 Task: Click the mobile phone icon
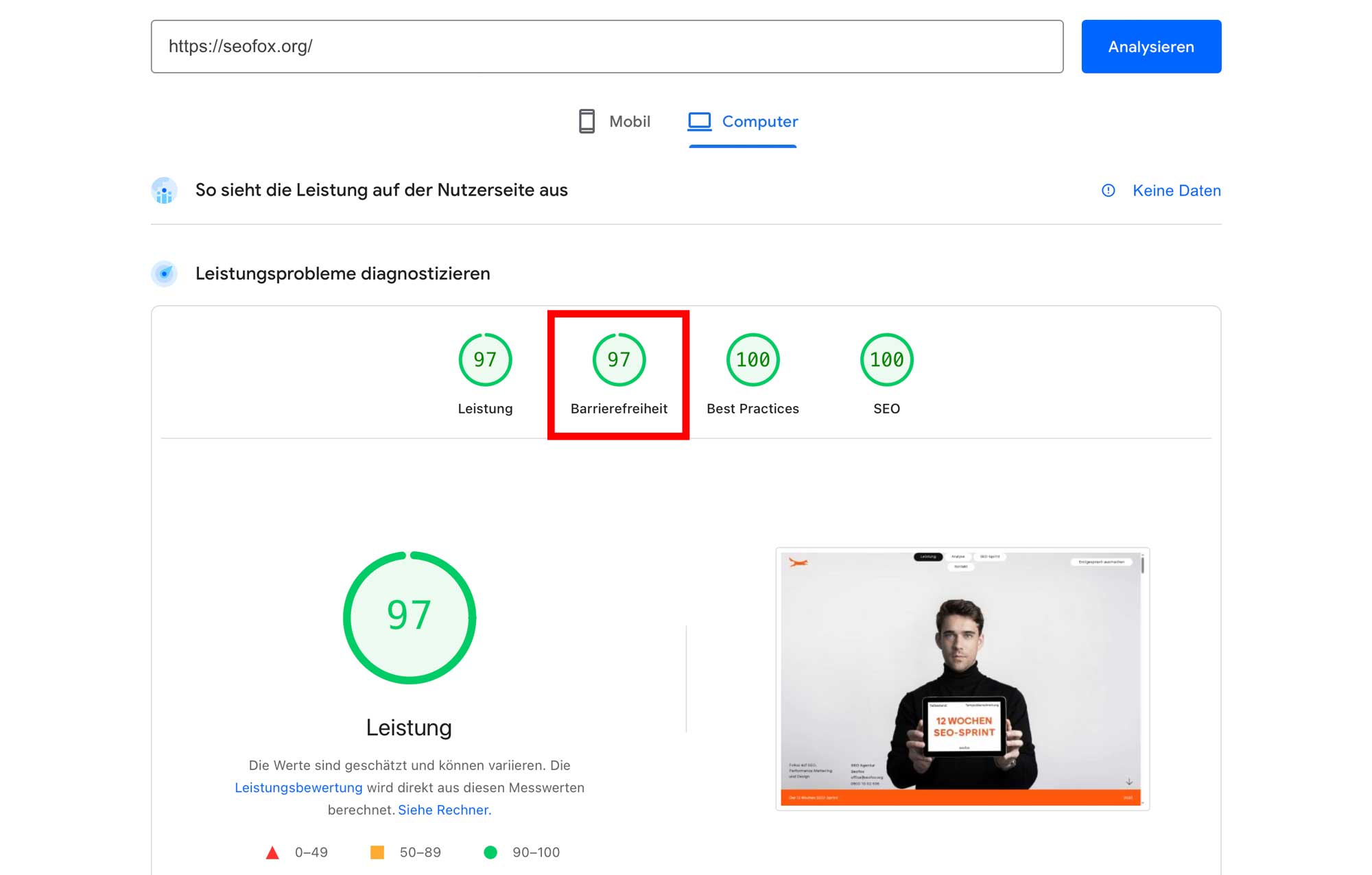pyautogui.click(x=587, y=121)
